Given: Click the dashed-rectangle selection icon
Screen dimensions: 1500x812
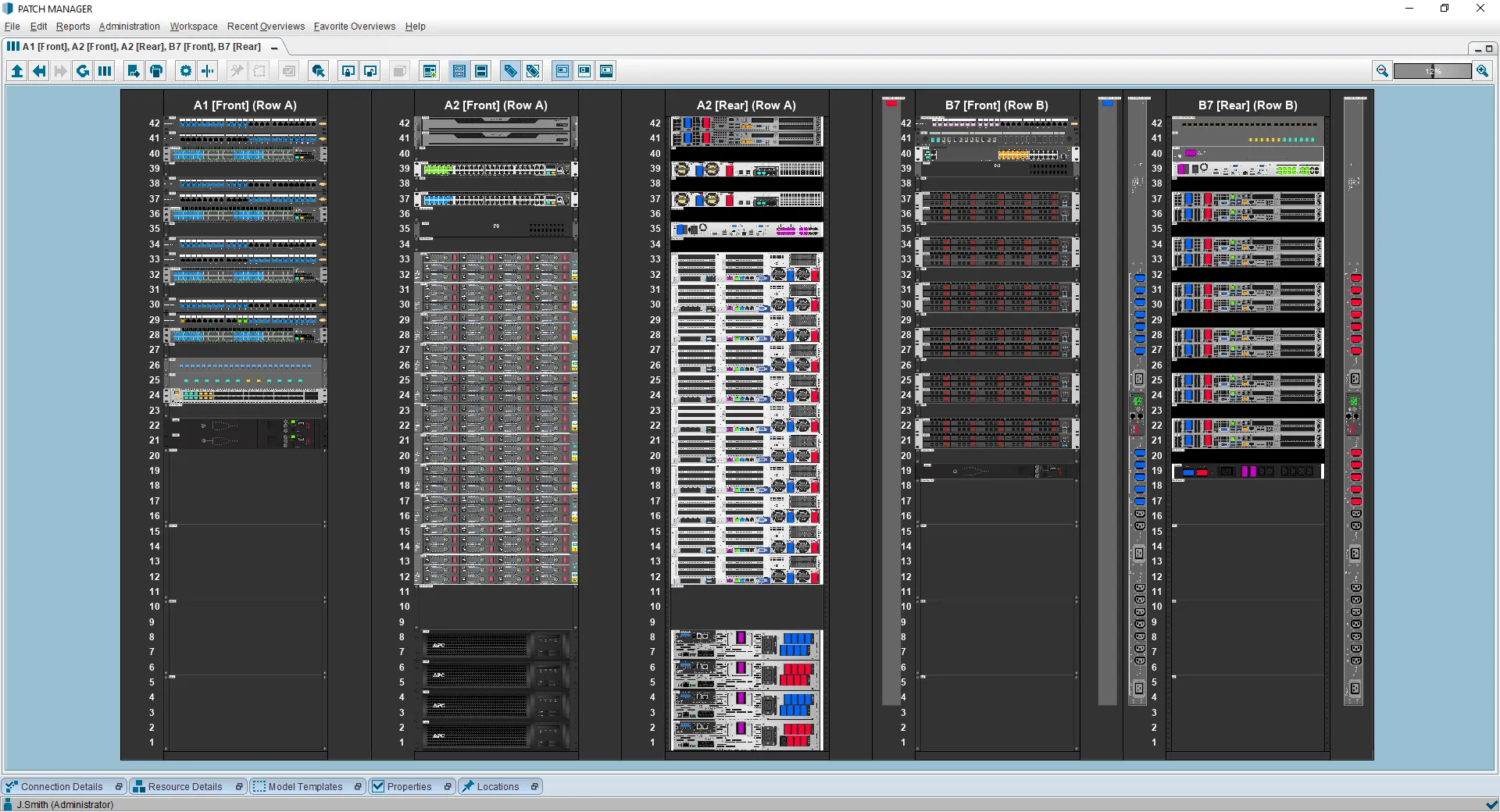Looking at the screenshot, I should coord(259,71).
